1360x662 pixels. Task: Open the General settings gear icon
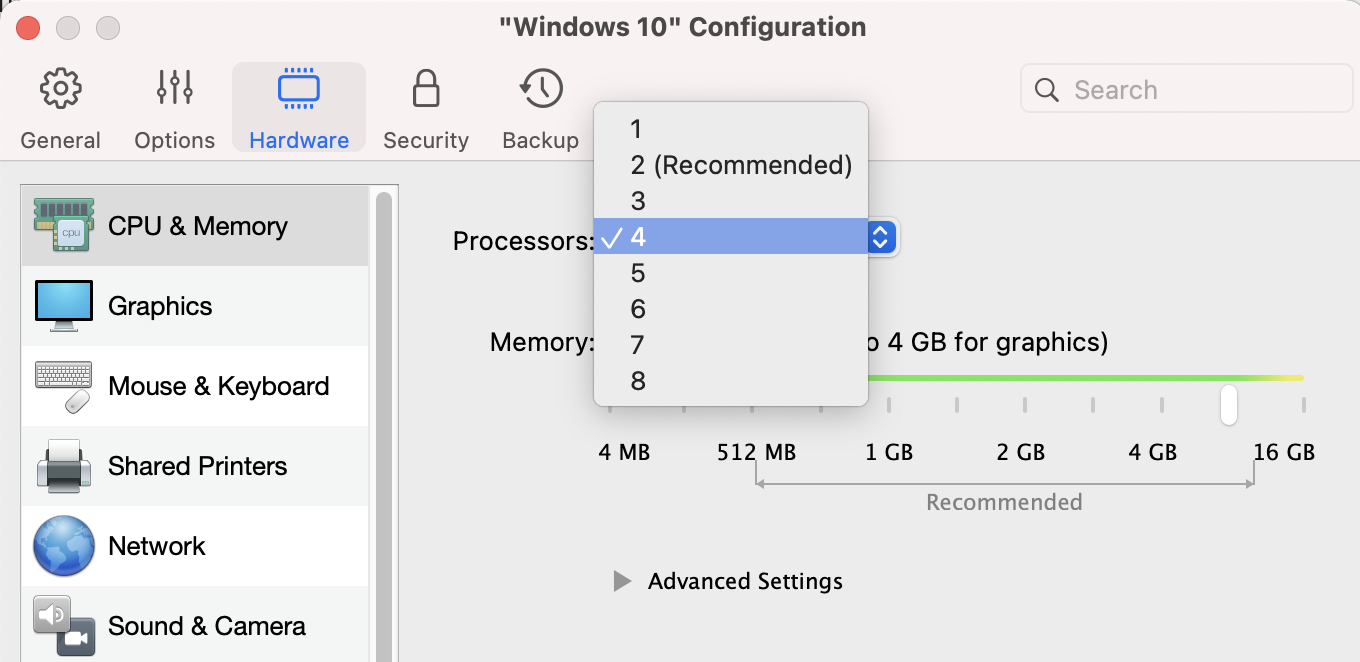coord(60,90)
